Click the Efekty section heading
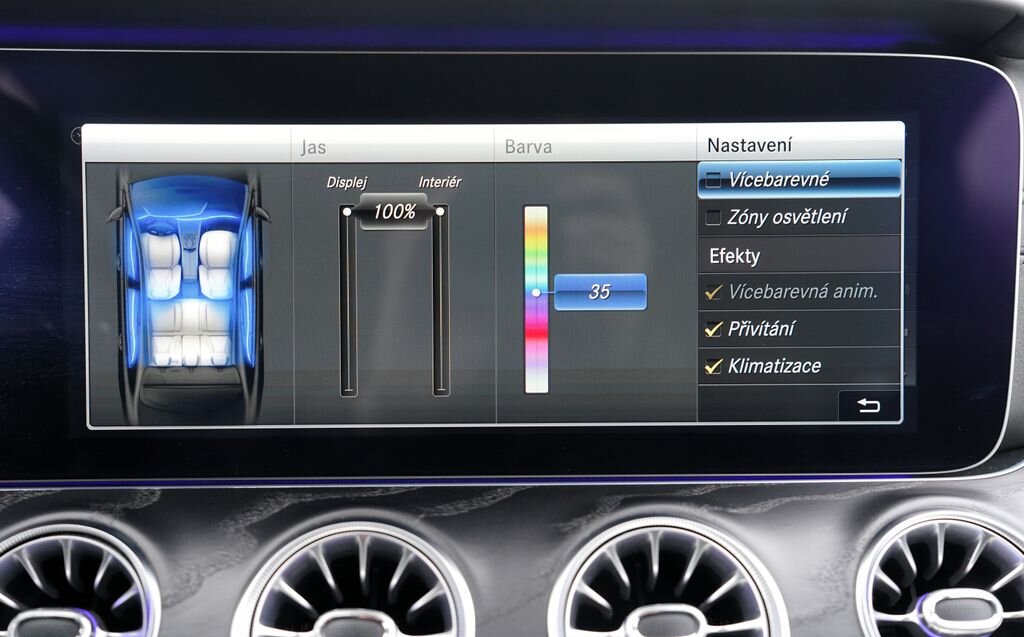 point(735,256)
